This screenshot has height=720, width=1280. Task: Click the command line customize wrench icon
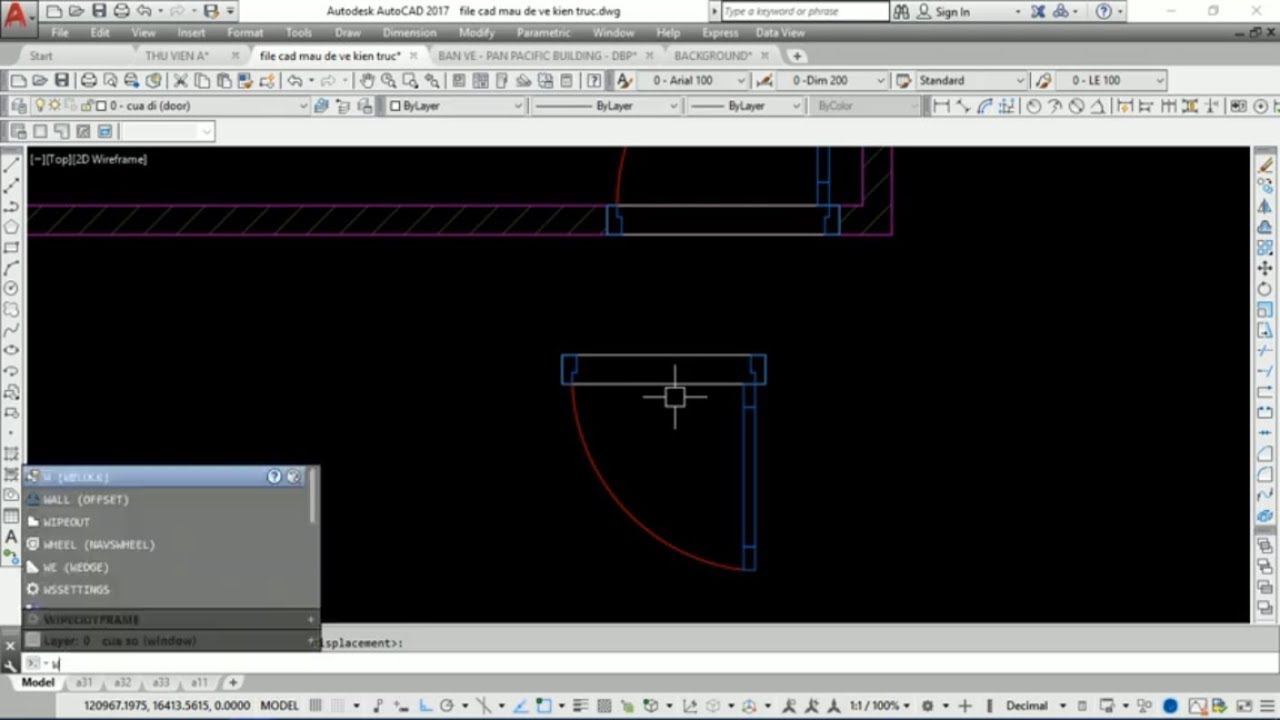[x=11, y=664]
